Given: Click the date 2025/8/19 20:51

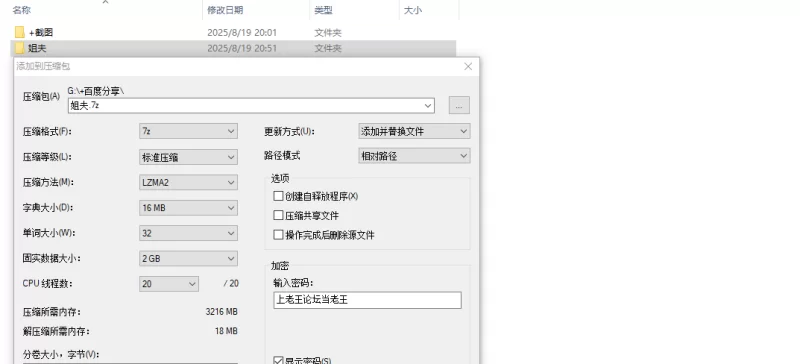Looking at the screenshot, I should (x=242, y=48).
